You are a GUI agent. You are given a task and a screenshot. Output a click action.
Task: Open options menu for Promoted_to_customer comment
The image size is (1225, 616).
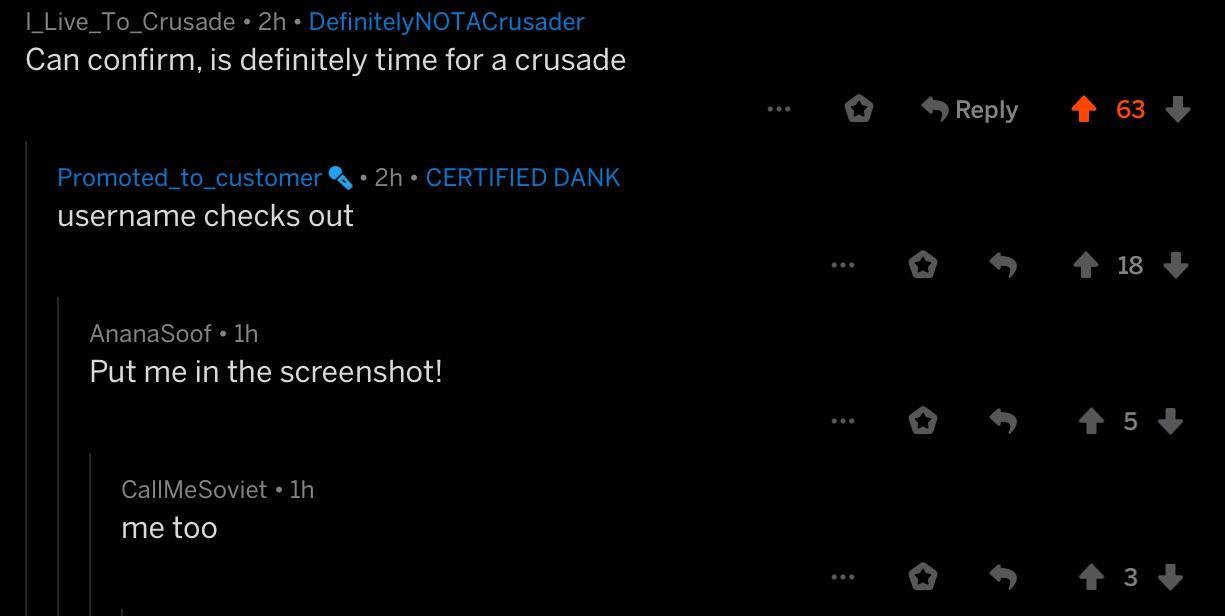tap(842, 265)
